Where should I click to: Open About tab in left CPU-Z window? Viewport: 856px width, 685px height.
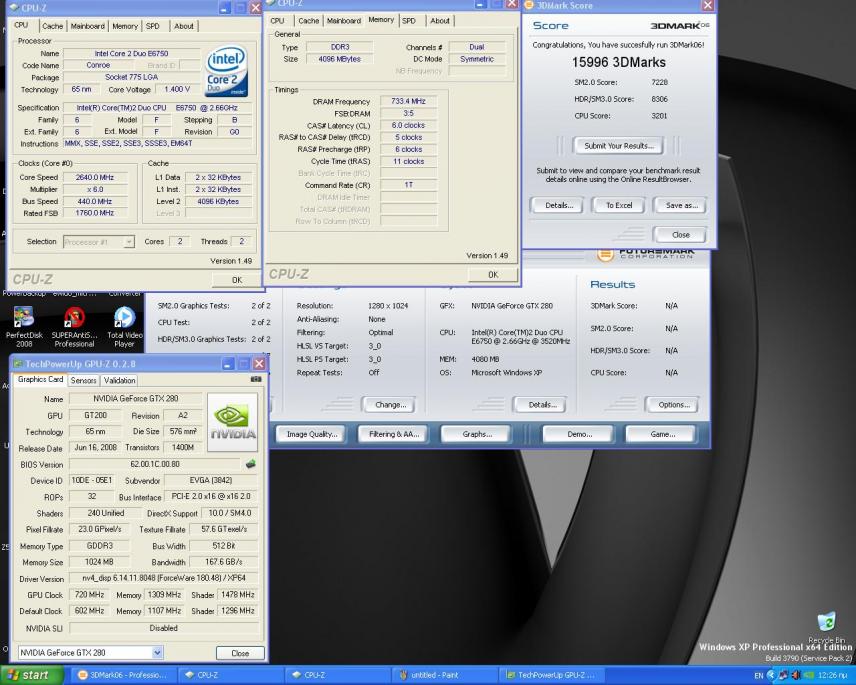[184, 26]
